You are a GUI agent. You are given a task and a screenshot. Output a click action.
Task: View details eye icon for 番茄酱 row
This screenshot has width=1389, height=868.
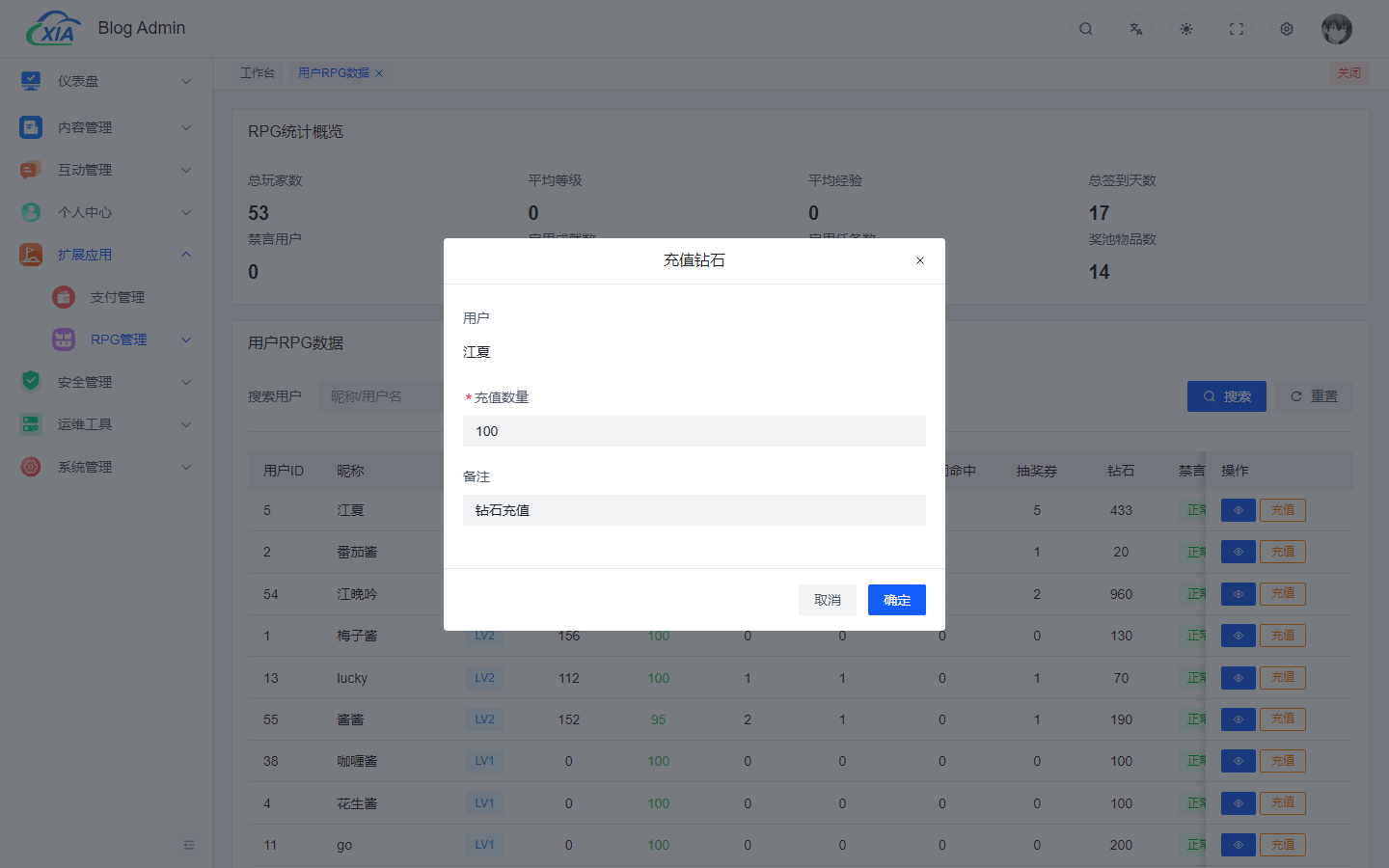coord(1239,552)
